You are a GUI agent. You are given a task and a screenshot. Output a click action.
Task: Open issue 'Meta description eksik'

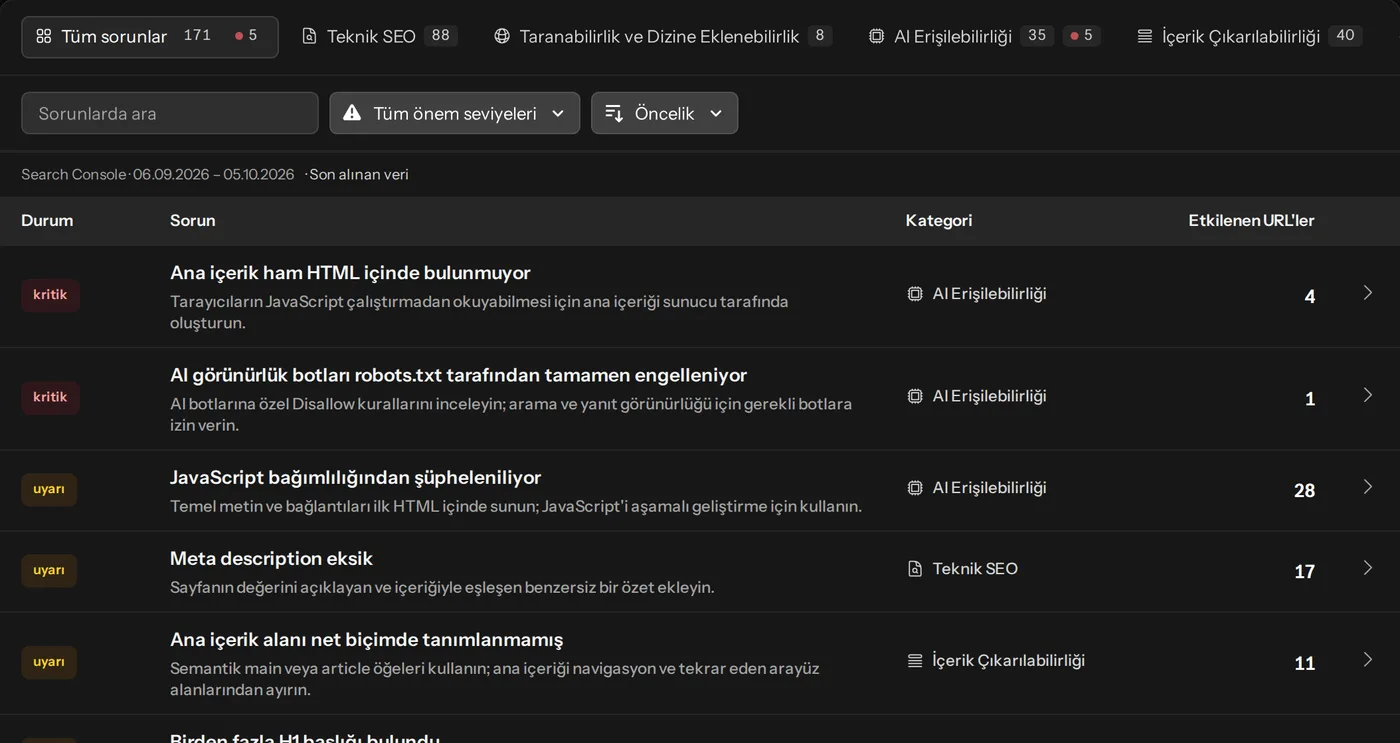click(x=271, y=558)
